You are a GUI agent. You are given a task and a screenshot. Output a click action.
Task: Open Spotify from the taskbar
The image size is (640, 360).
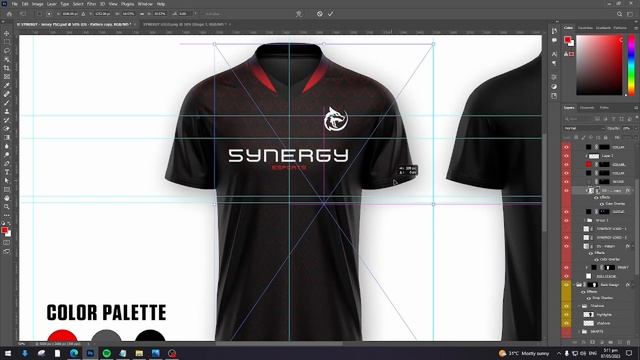107,353
